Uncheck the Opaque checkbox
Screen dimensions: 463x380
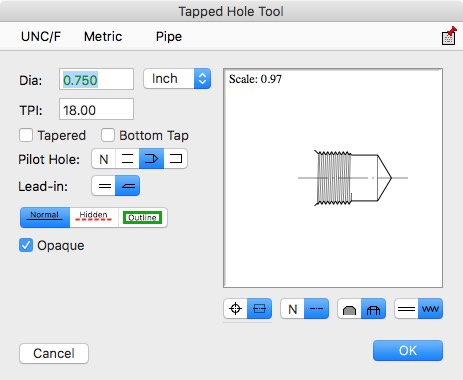26,245
